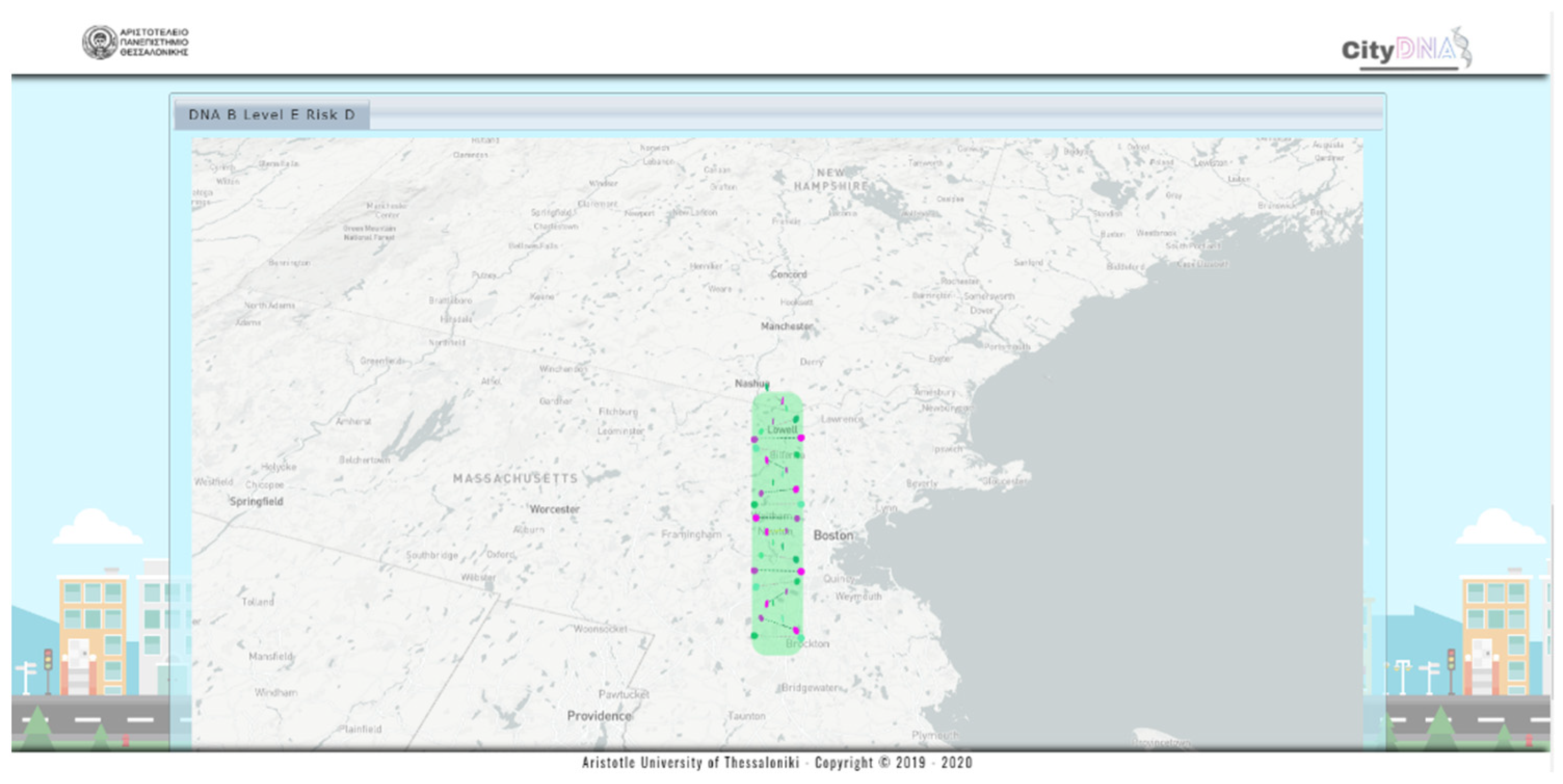Click the Aristotle University logo
The image size is (1563, 784).
(x=135, y=42)
